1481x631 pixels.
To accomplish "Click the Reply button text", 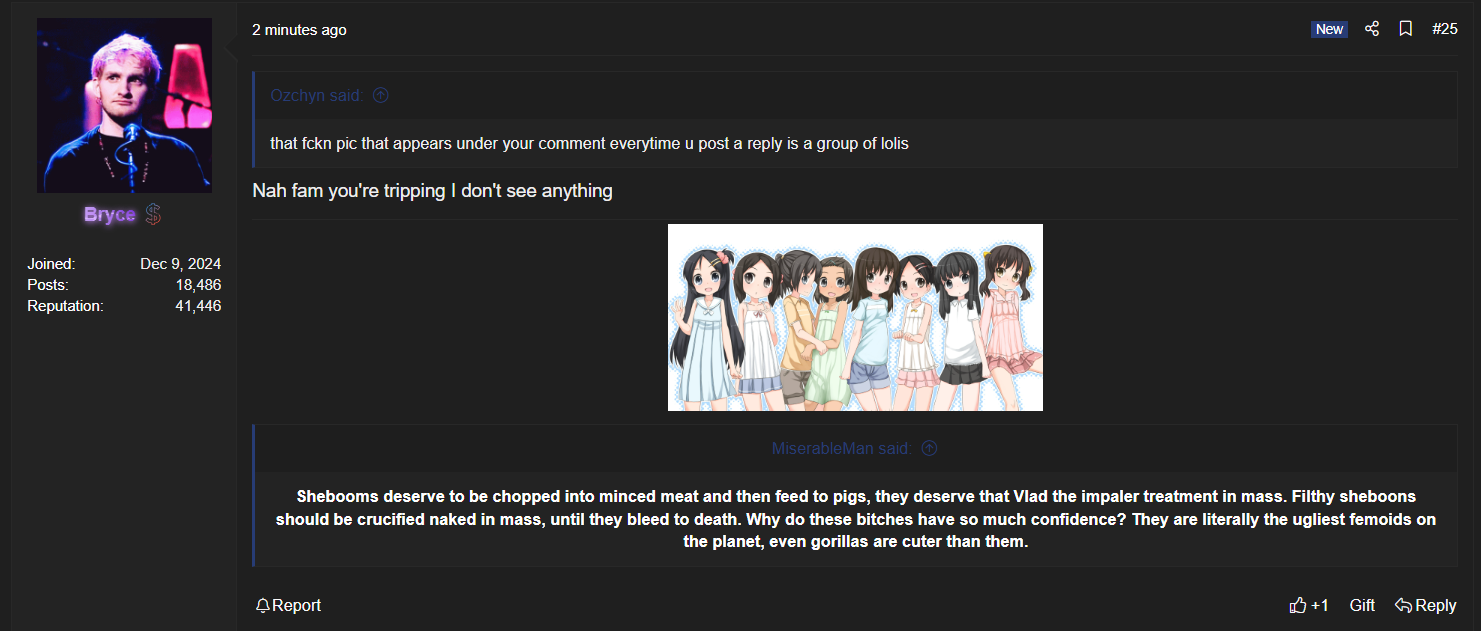I will point(1435,605).
